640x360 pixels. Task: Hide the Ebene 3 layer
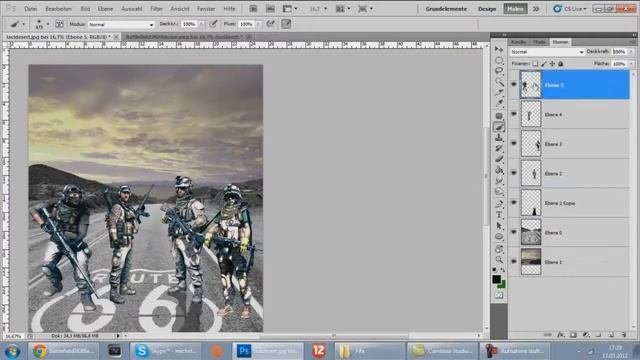(513, 144)
